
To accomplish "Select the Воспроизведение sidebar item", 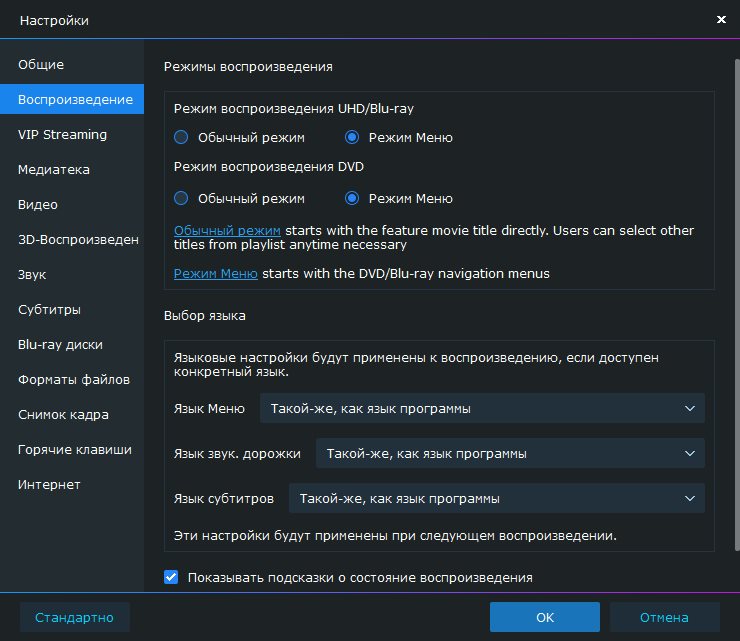I will coord(72,99).
